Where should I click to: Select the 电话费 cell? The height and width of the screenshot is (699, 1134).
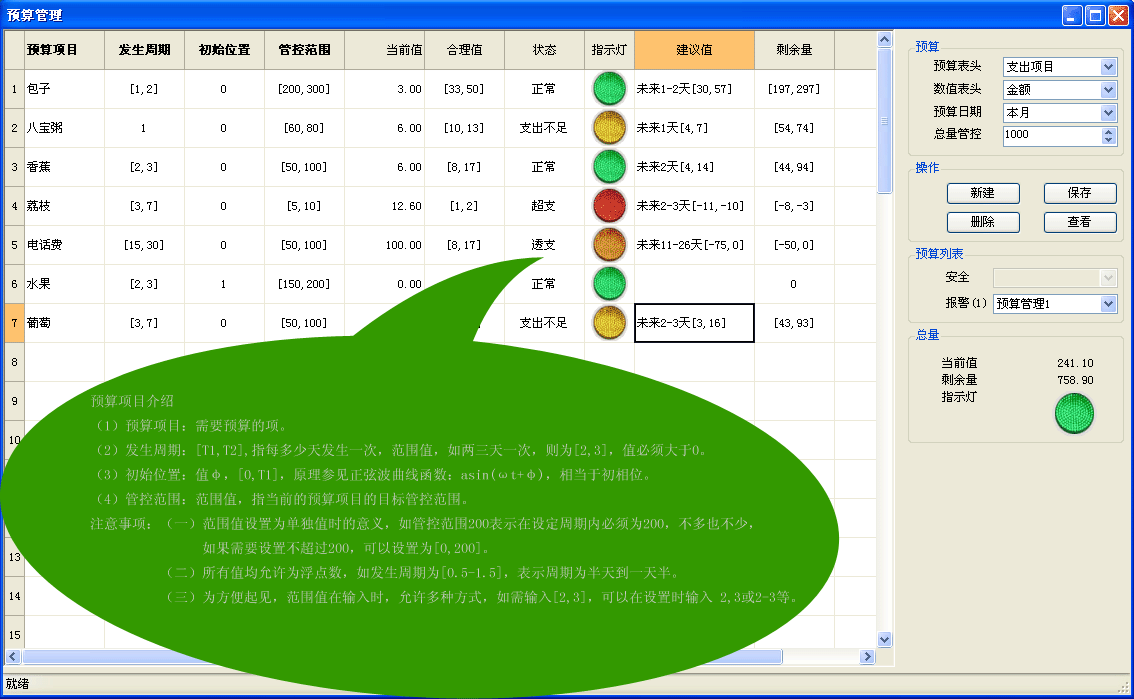(64, 245)
